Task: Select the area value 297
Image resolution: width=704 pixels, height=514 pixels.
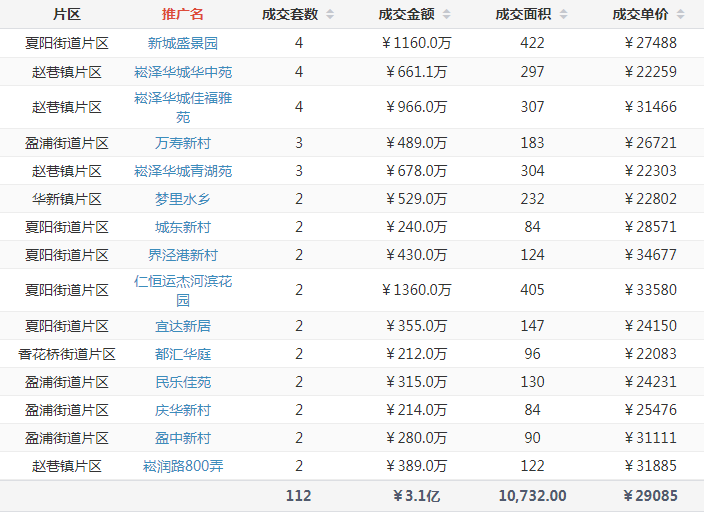Action: (x=532, y=72)
